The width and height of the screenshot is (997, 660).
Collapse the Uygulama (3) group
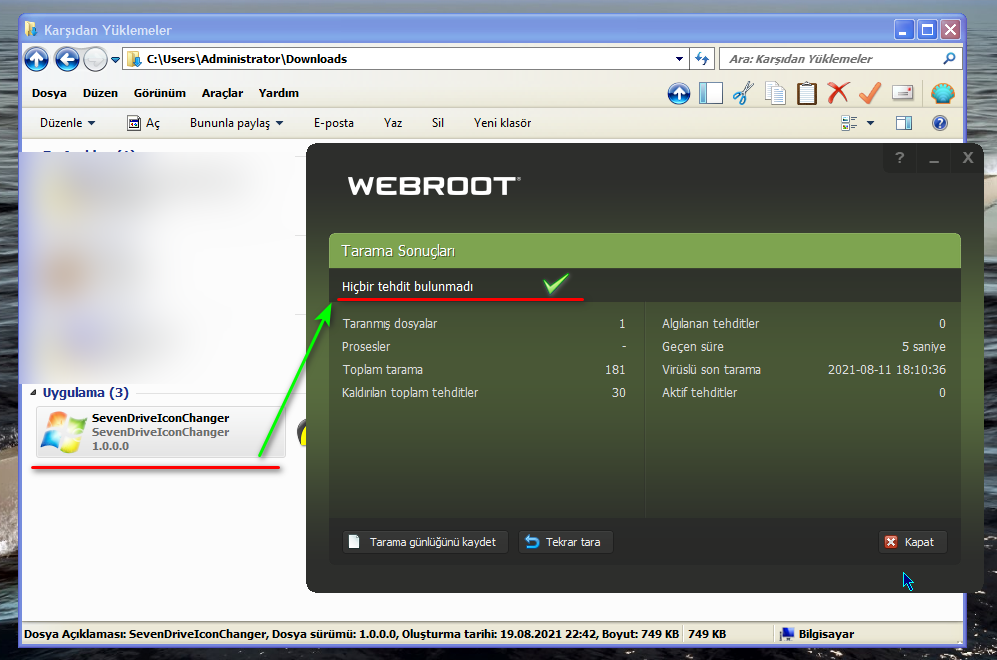(x=33, y=393)
